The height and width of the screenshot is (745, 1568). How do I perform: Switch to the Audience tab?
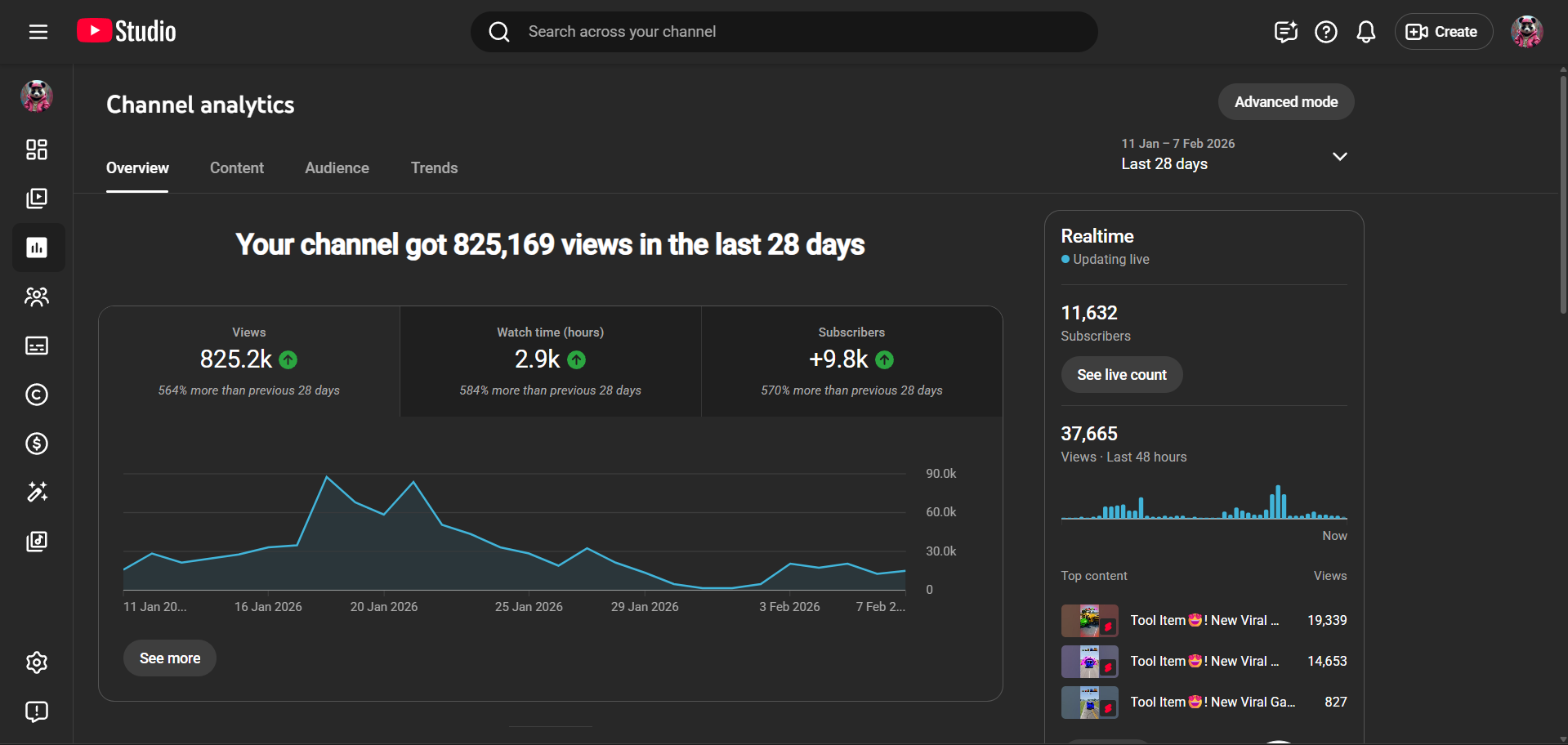tap(337, 168)
